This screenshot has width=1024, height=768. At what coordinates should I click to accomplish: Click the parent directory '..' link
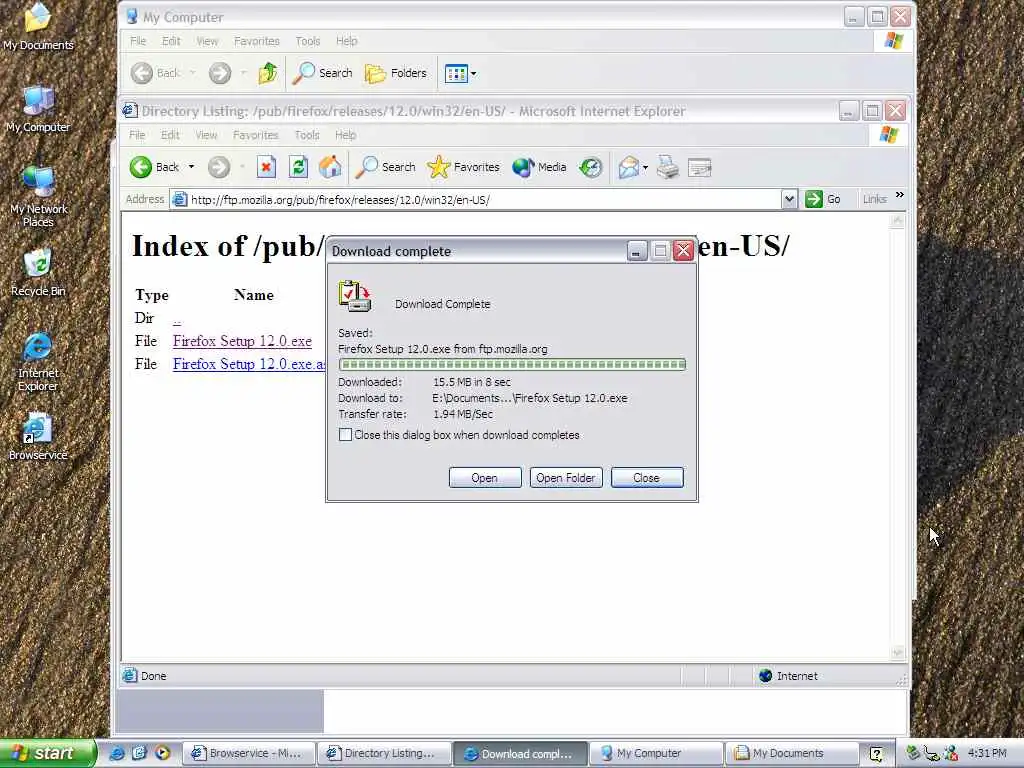pos(177,319)
